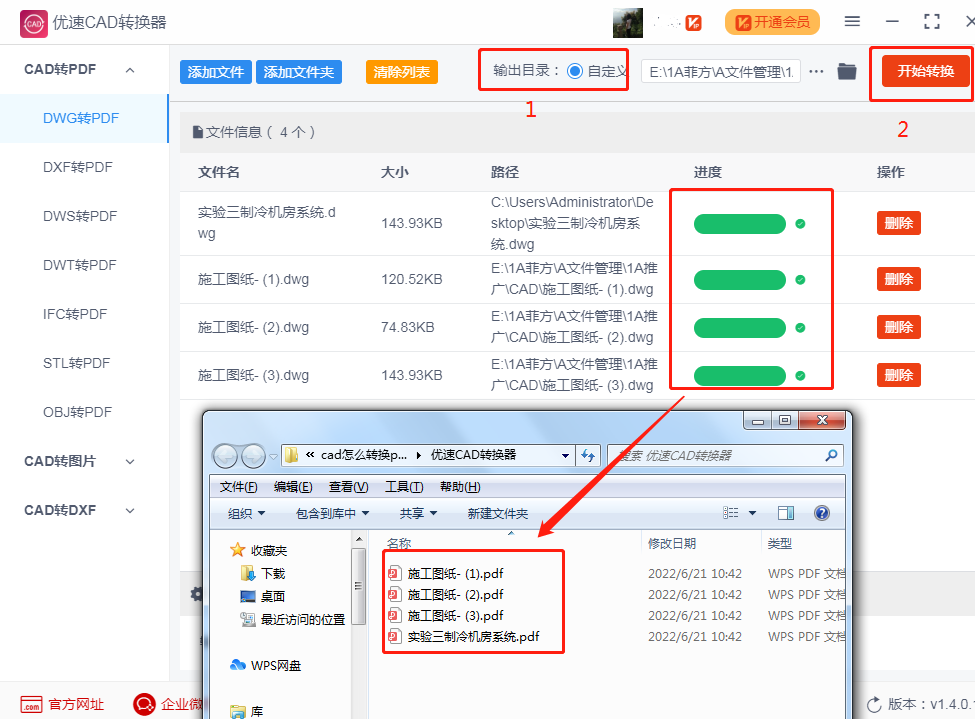The image size is (975, 719).
Task: Delete the 施工图纸- (2).dwg row
Action: click(x=899, y=327)
